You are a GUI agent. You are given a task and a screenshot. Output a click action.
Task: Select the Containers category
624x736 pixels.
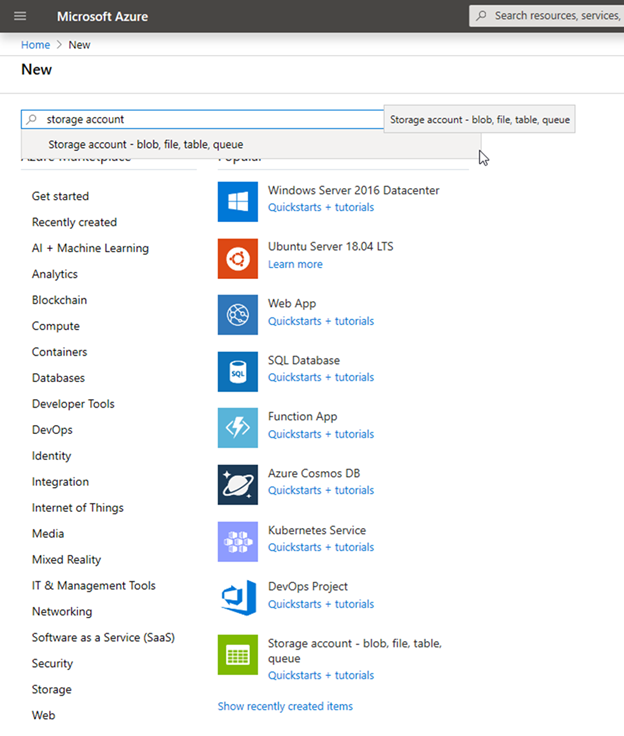(x=59, y=352)
